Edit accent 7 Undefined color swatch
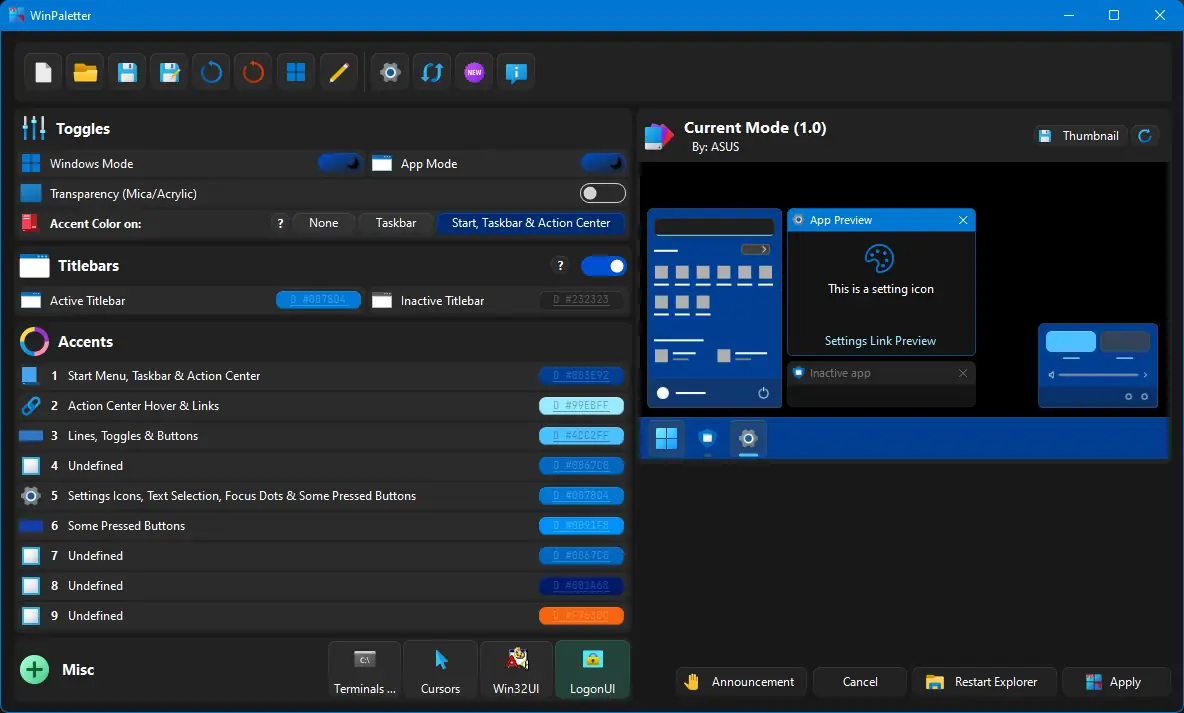The width and height of the screenshot is (1184, 713). pyautogui.click(x=581, y=555)
